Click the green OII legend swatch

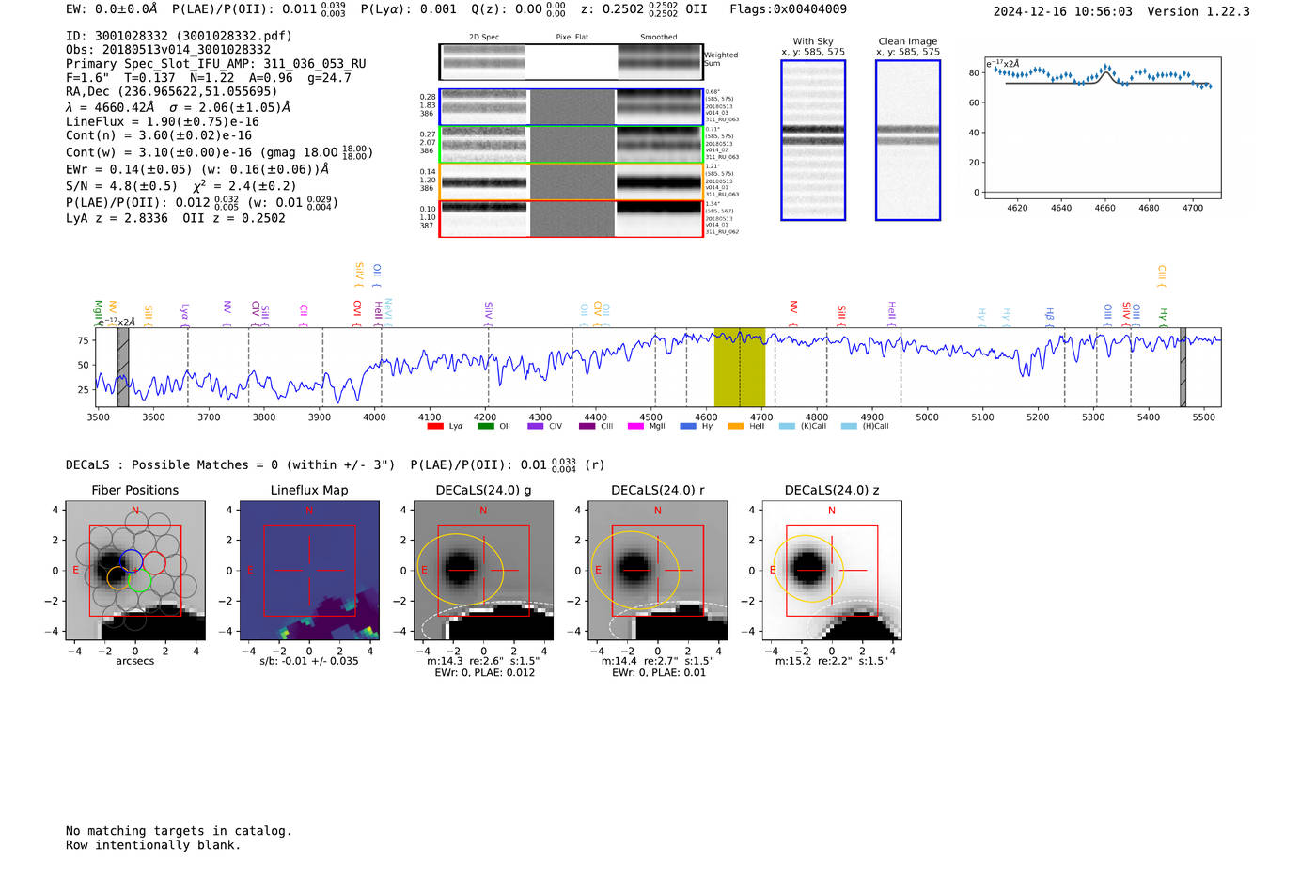pyautogui.click(x=485, y=426)
